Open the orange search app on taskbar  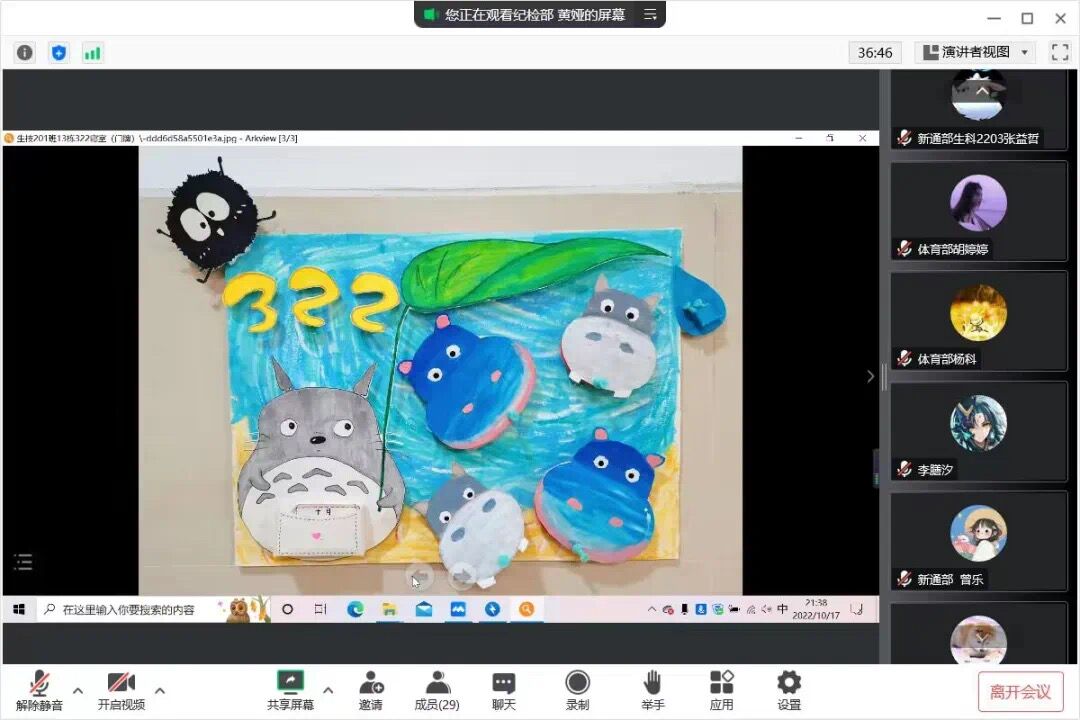(526, 610)
